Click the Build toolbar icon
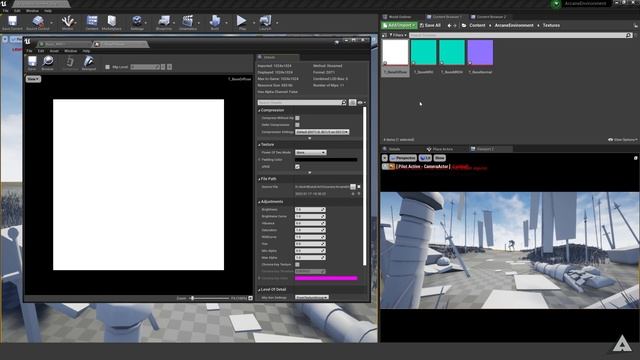Viewport: 640px width, 360px height. click(x=215, y=23)
